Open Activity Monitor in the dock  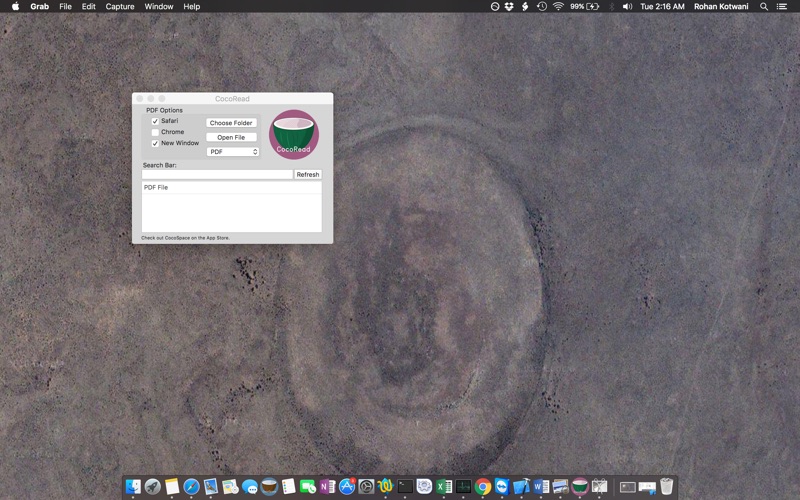463,487
